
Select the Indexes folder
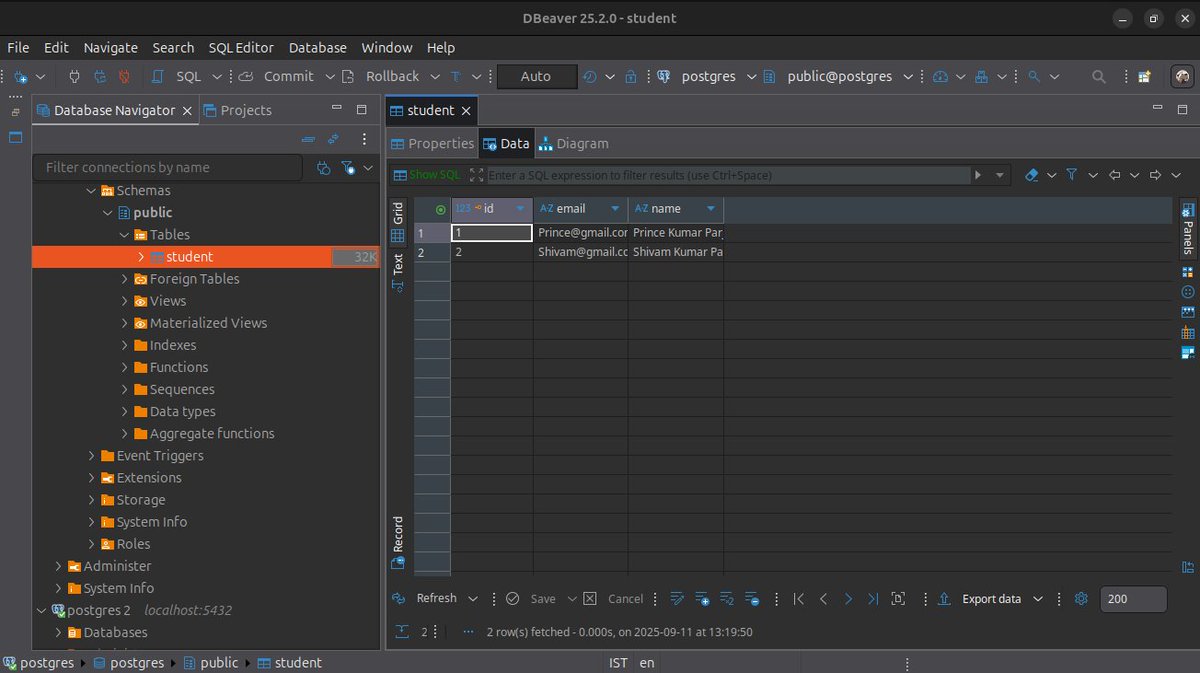[172, 345]
